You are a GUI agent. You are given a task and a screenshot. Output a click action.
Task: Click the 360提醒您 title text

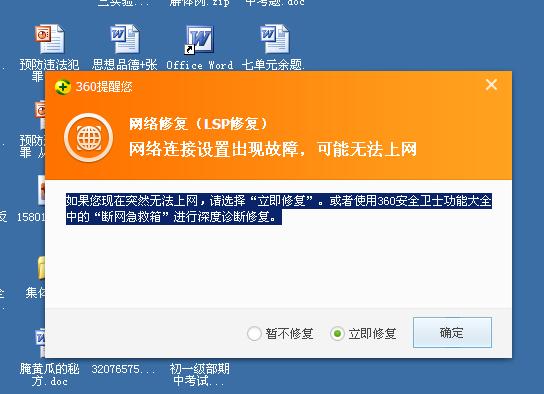[x=104, y=87]
